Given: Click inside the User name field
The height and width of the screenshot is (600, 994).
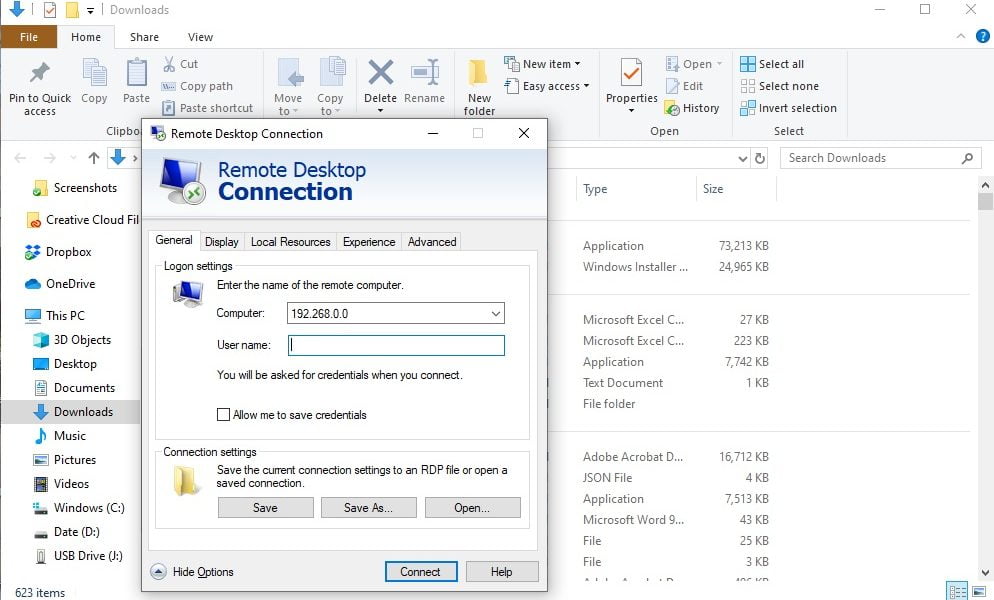Looking at the screenshot, I should (x=395, y=345).
